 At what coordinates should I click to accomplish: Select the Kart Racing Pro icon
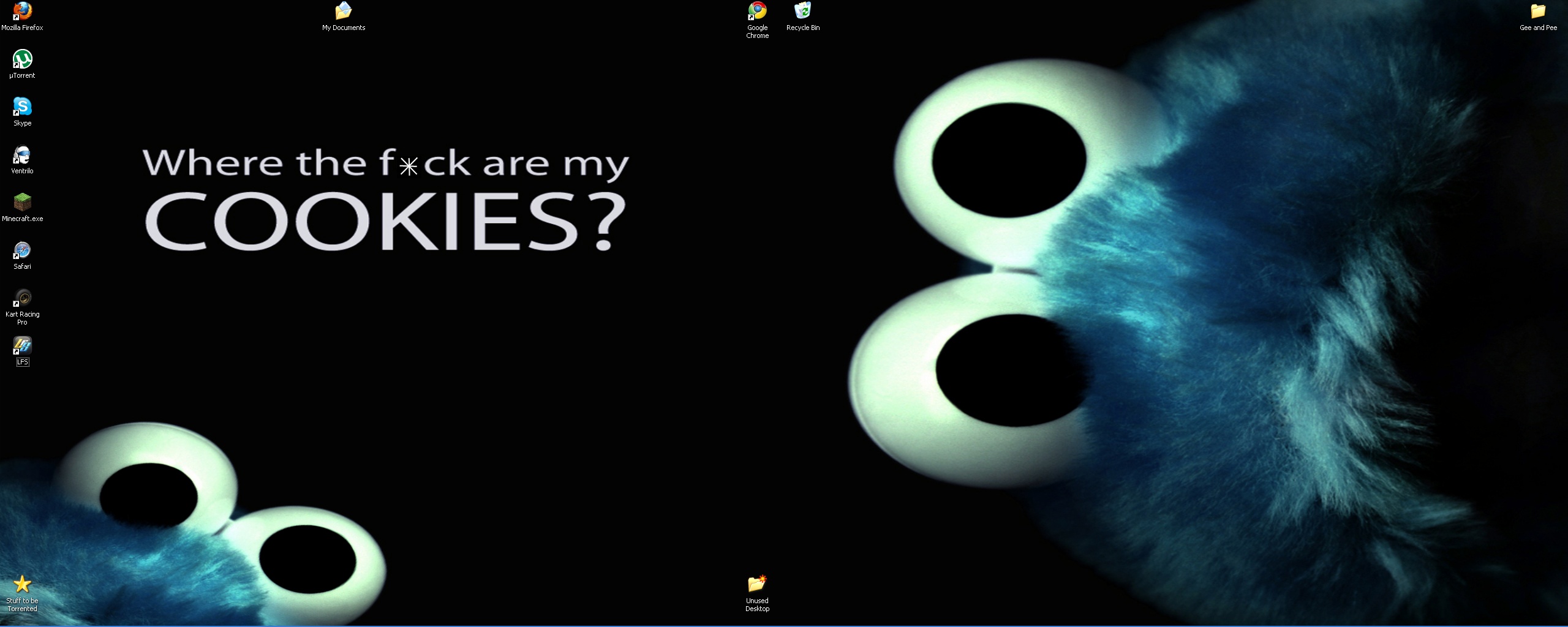pos(23,298)
